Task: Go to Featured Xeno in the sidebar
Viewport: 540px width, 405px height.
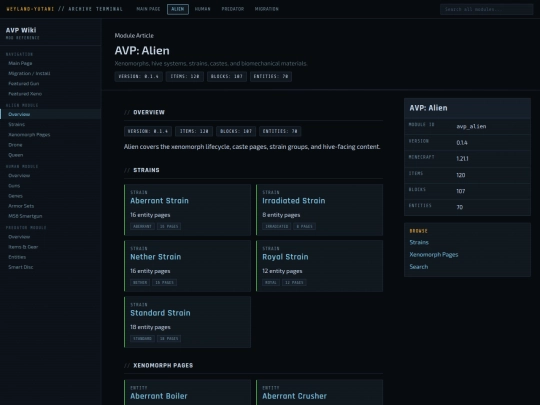Action: click(x=25, y=94)
